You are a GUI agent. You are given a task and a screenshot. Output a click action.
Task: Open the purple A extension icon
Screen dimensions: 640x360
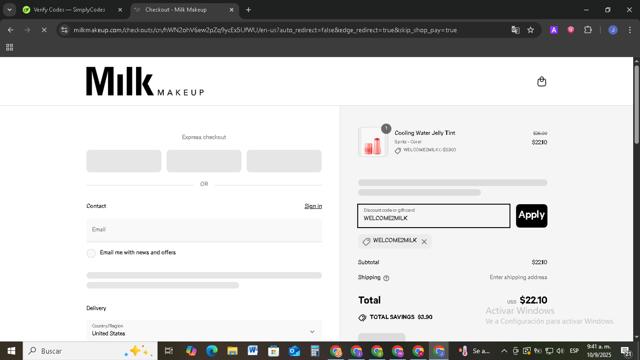click(x=554, y=30)
